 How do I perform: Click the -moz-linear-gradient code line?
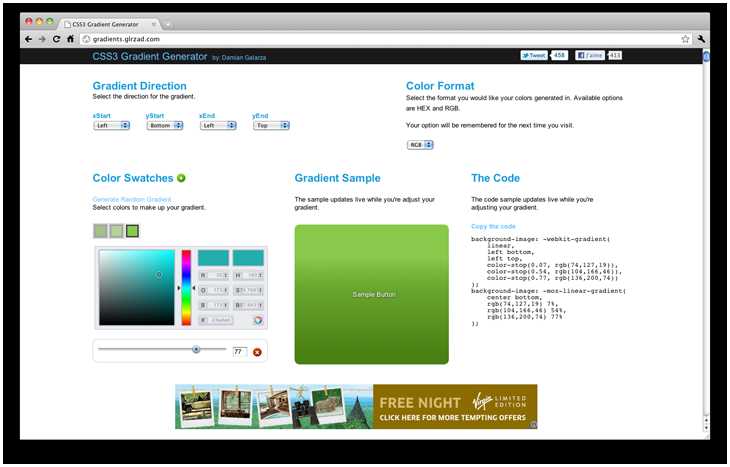tap(548, 291)
